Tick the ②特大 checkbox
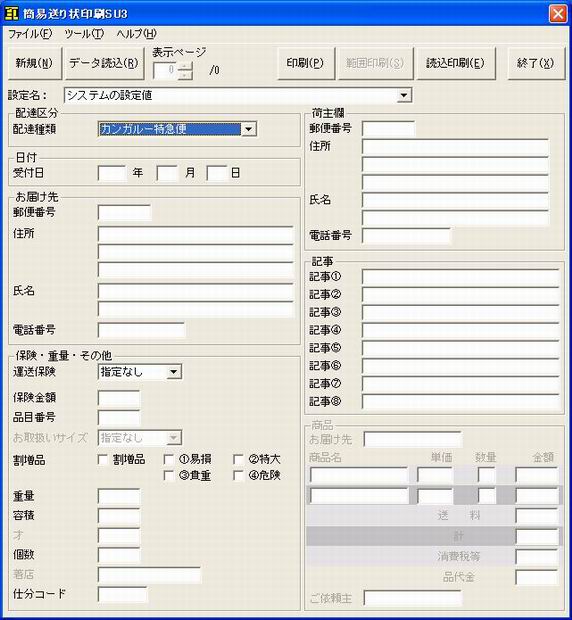Viewport: 572px width, 620px height. click(238, 459)
